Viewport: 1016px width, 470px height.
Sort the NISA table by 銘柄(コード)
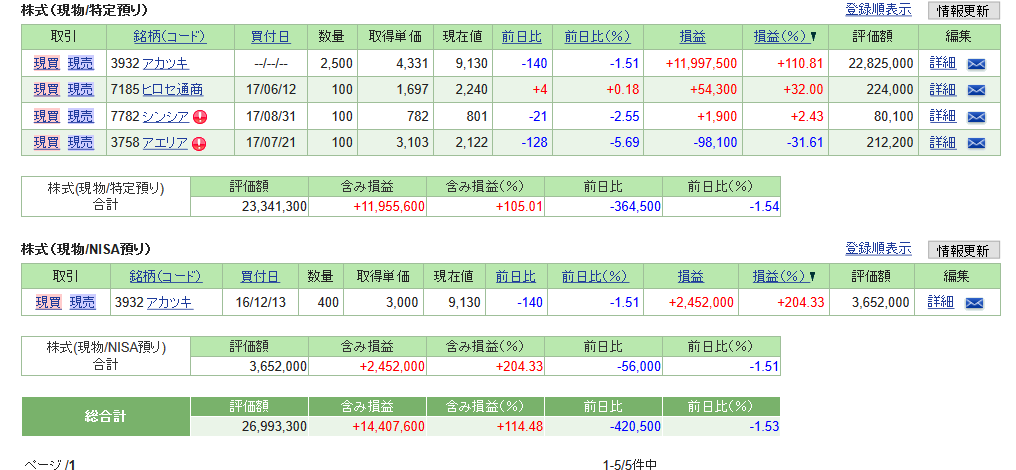166,277
